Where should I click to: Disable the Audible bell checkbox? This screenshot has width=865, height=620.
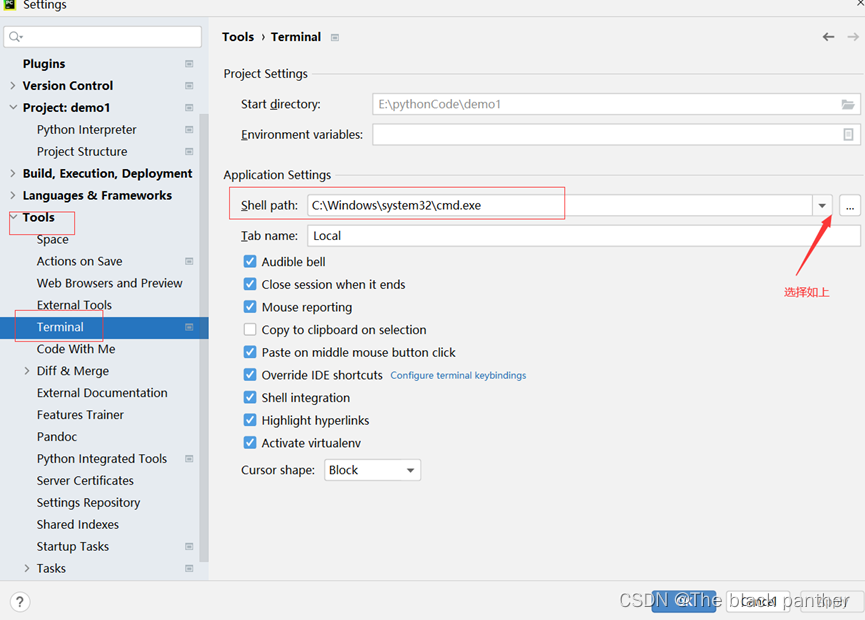250,262
